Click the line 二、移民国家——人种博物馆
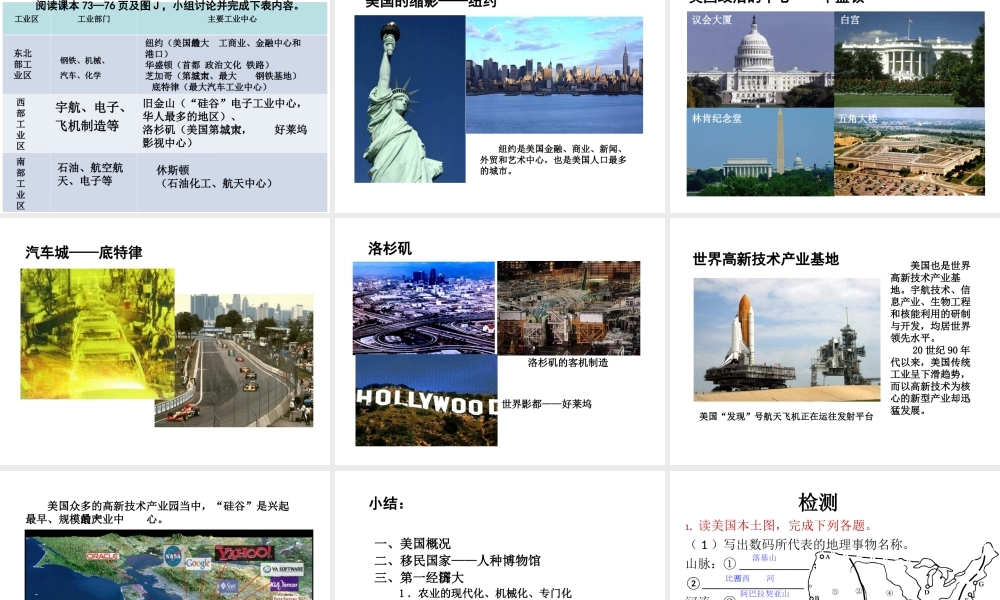This screenshot has width=1000, height=600. 457,560
